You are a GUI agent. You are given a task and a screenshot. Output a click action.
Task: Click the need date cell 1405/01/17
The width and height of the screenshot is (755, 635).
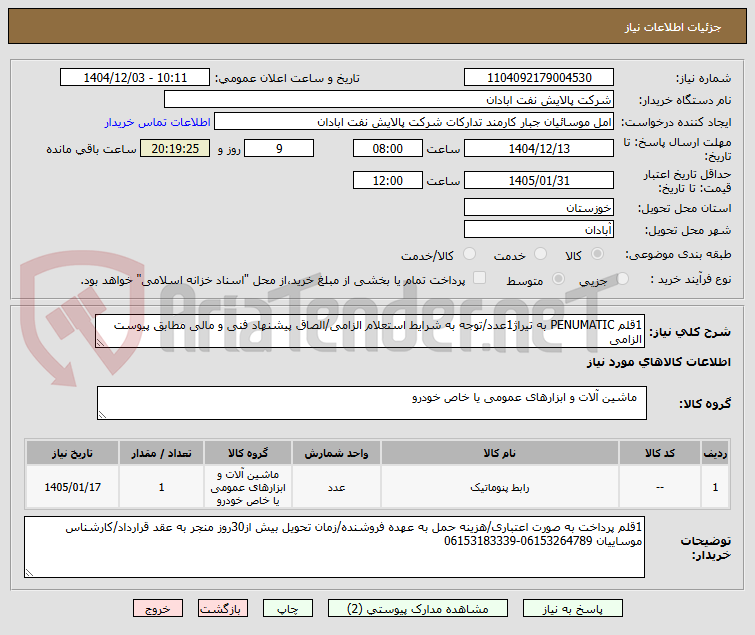[x=73, y=488]
